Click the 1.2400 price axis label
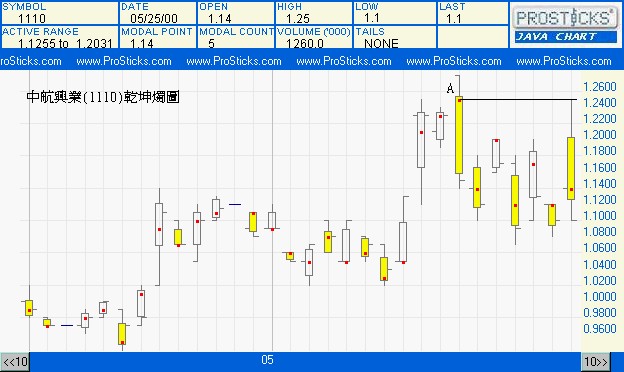624x372 pixels. [599, 103]
